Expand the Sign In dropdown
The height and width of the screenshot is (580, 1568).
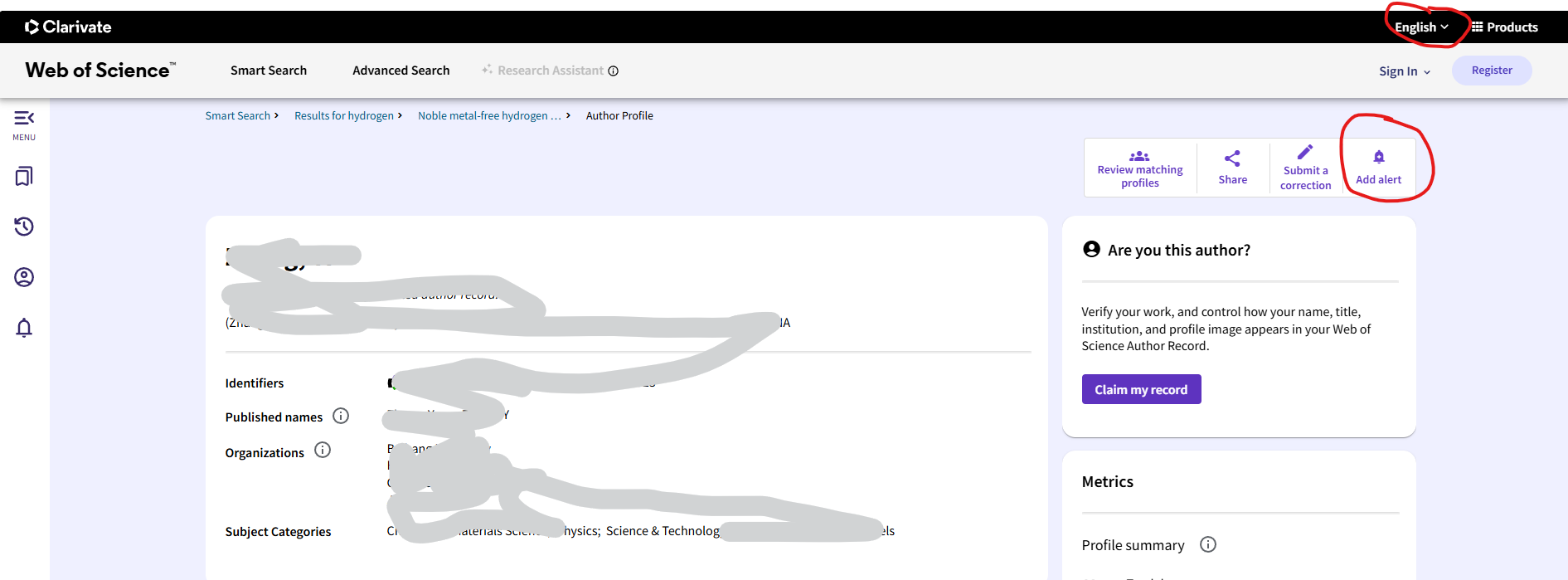[x=1405, y=71]
